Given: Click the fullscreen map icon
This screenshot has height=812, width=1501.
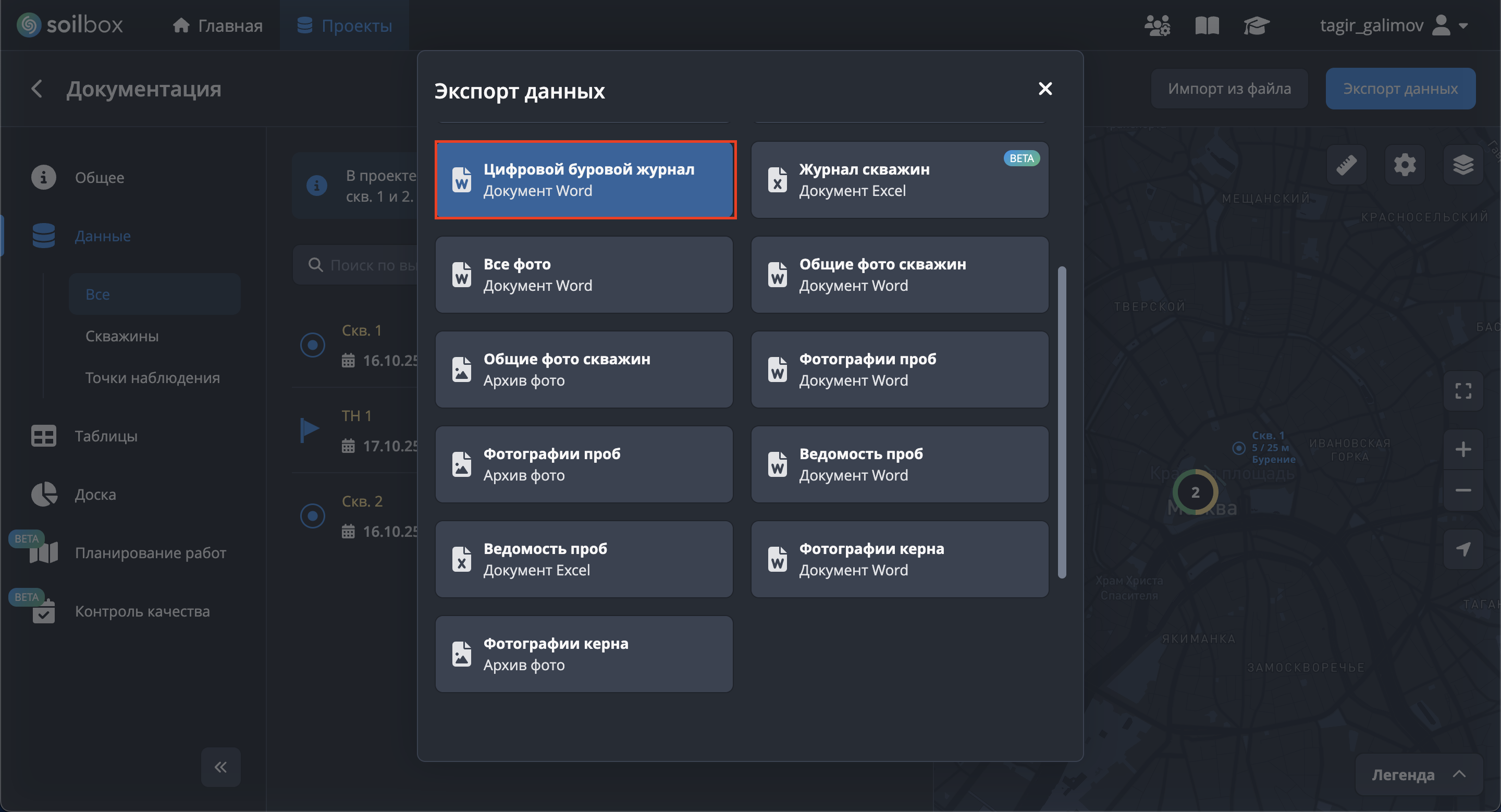Looking at the screenshot, I should 1462,391.
